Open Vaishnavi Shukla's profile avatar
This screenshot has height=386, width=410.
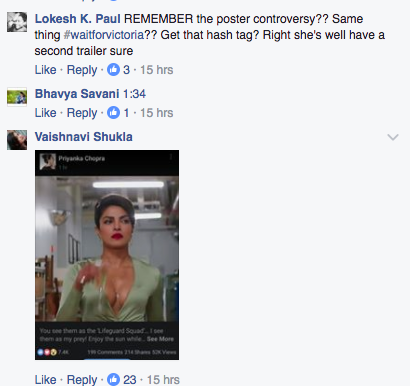pyautogui.click(x=17, y=140)
